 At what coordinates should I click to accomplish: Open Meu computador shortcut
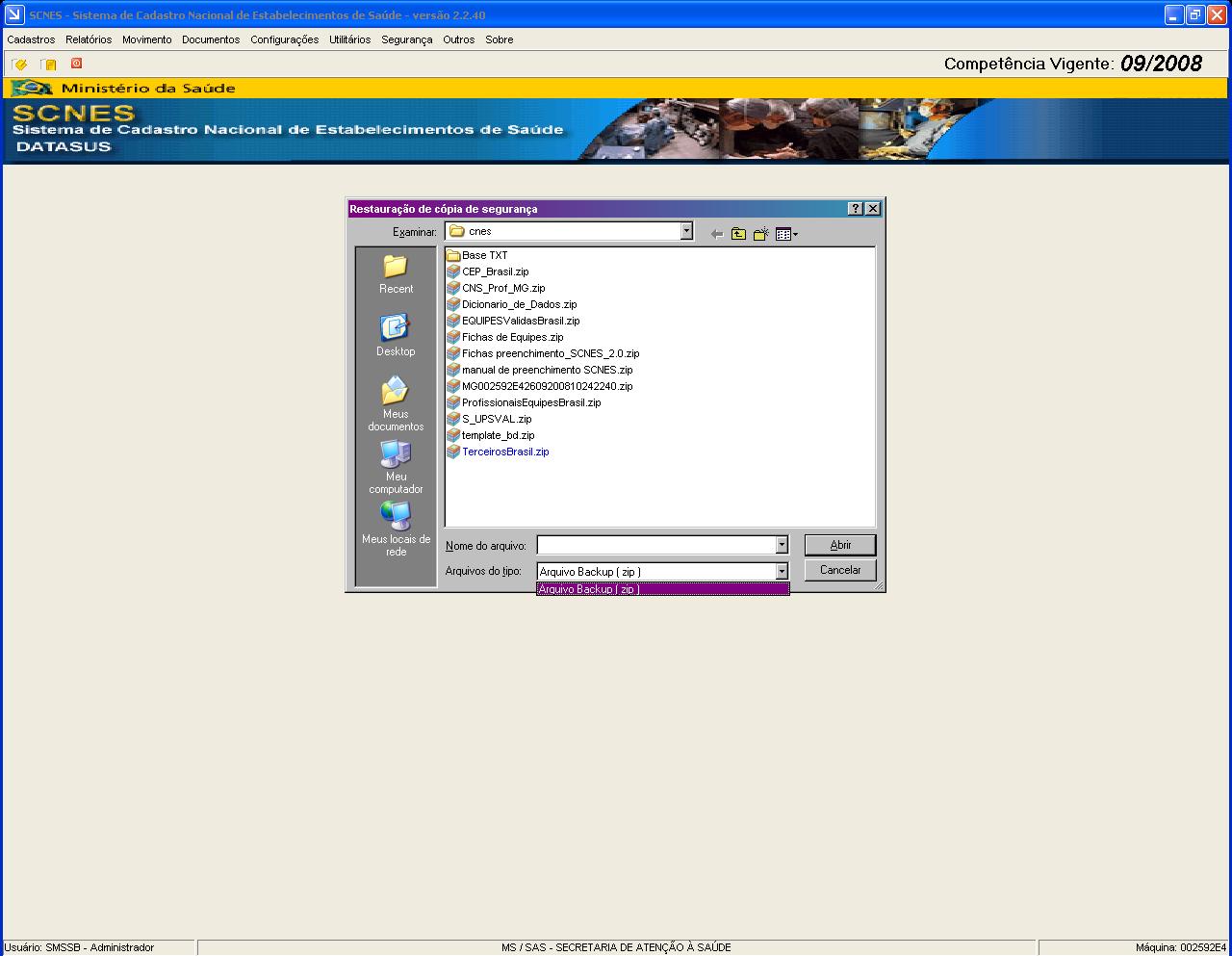pos(396,466)
